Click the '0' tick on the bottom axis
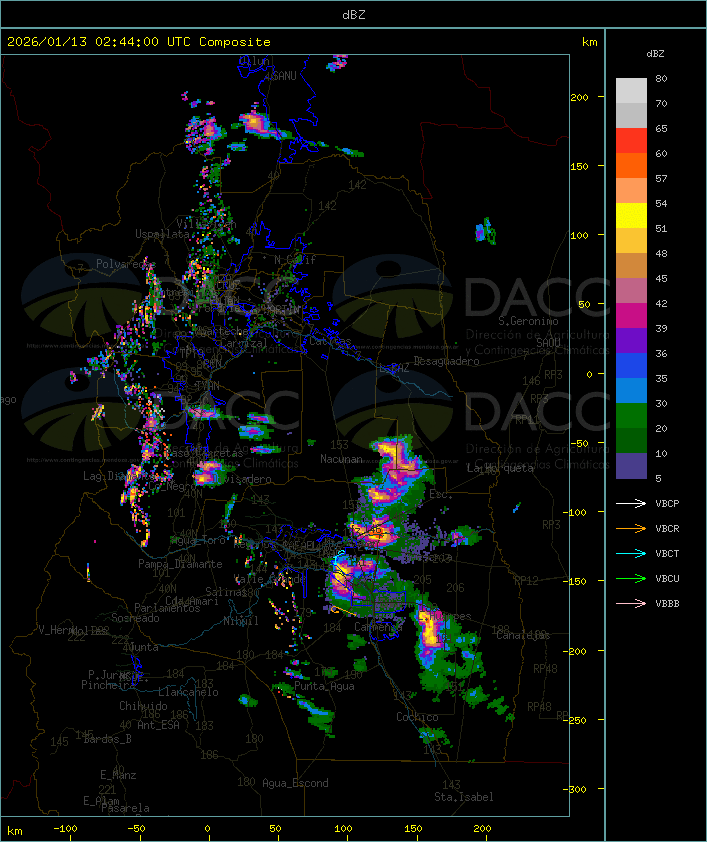Viewport: 707px width, 842px height. (x=208, y=829)
